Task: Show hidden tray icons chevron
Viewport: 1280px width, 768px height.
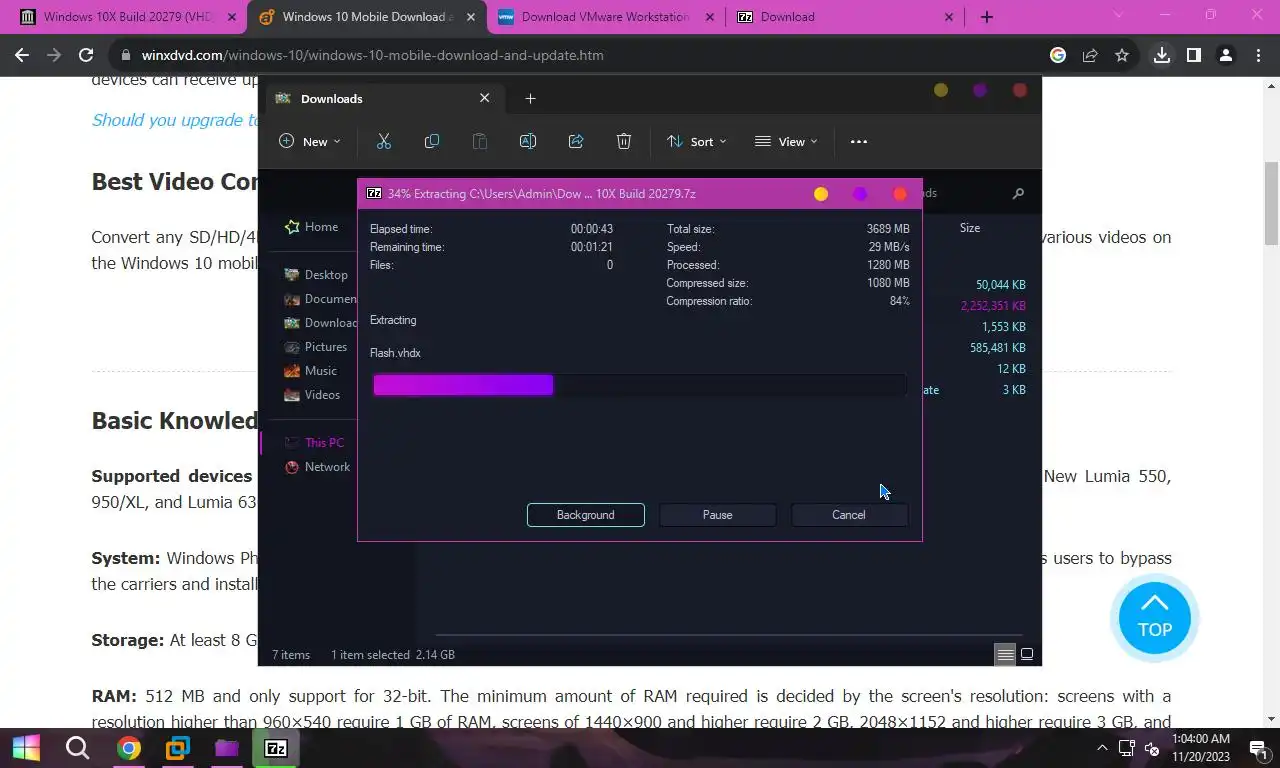Action: 1103,748
